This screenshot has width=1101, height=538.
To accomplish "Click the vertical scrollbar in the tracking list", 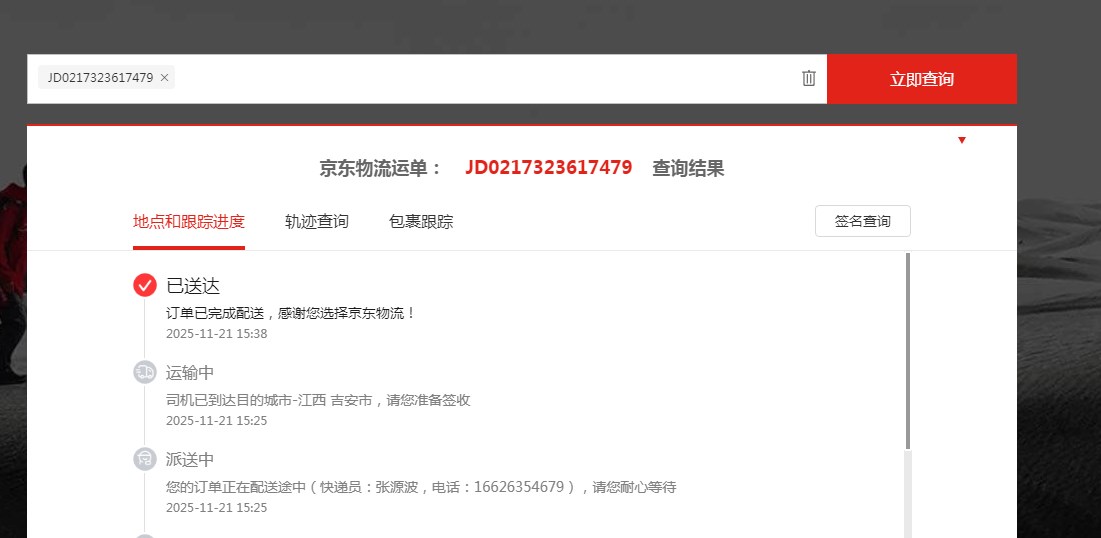I will click(908, 350).
